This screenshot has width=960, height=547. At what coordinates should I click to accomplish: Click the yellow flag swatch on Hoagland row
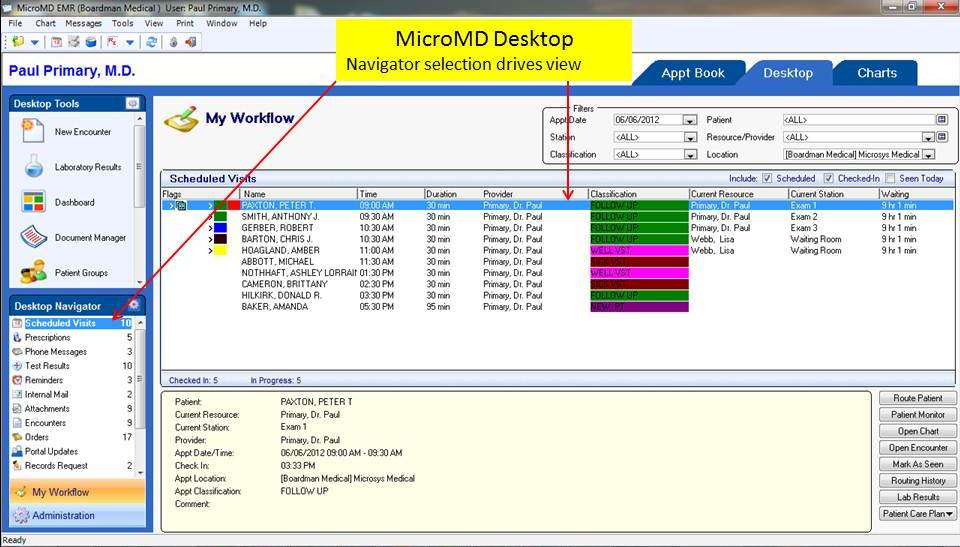(220, 251)
